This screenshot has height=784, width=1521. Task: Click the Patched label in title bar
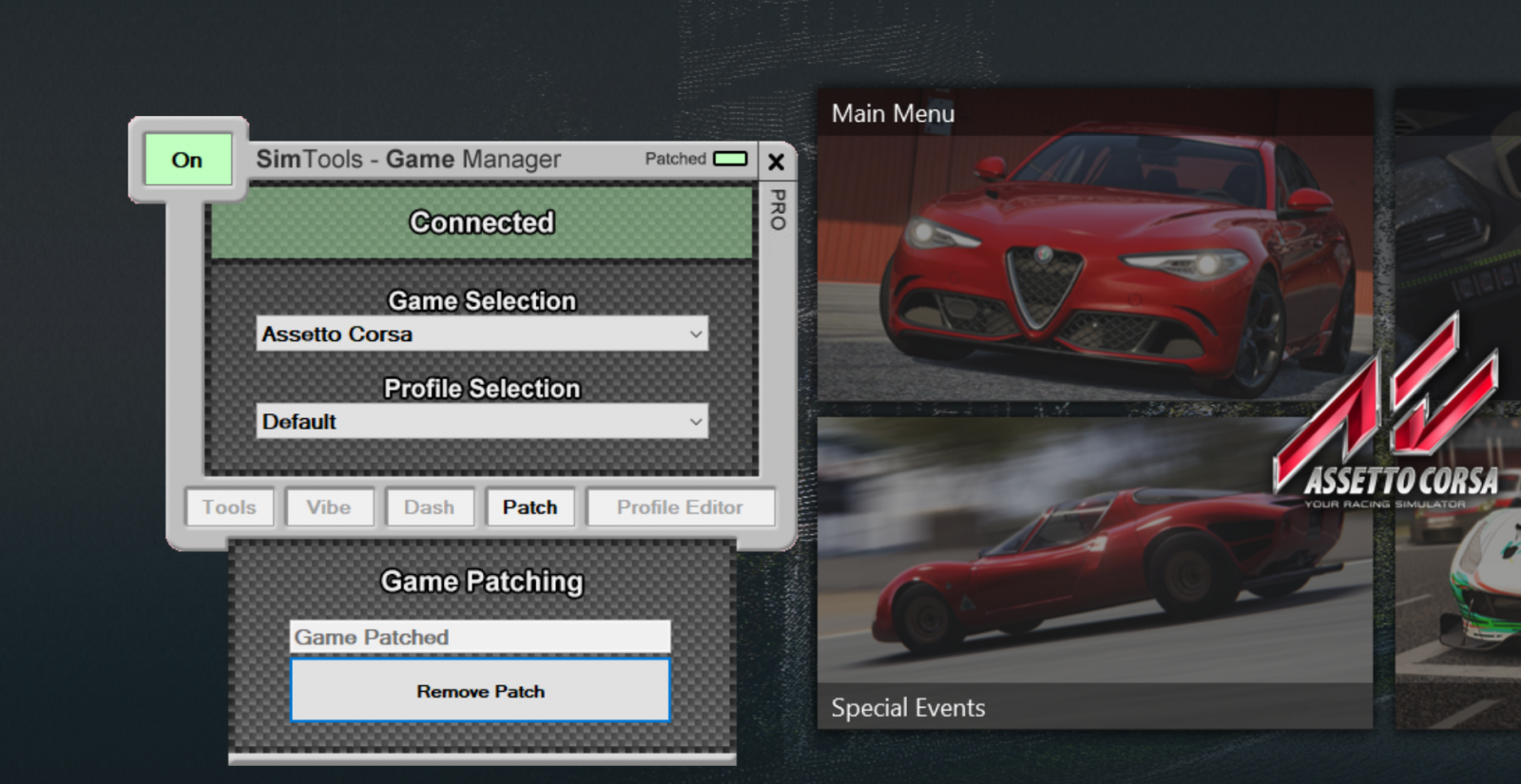click(x=676, y=159)
